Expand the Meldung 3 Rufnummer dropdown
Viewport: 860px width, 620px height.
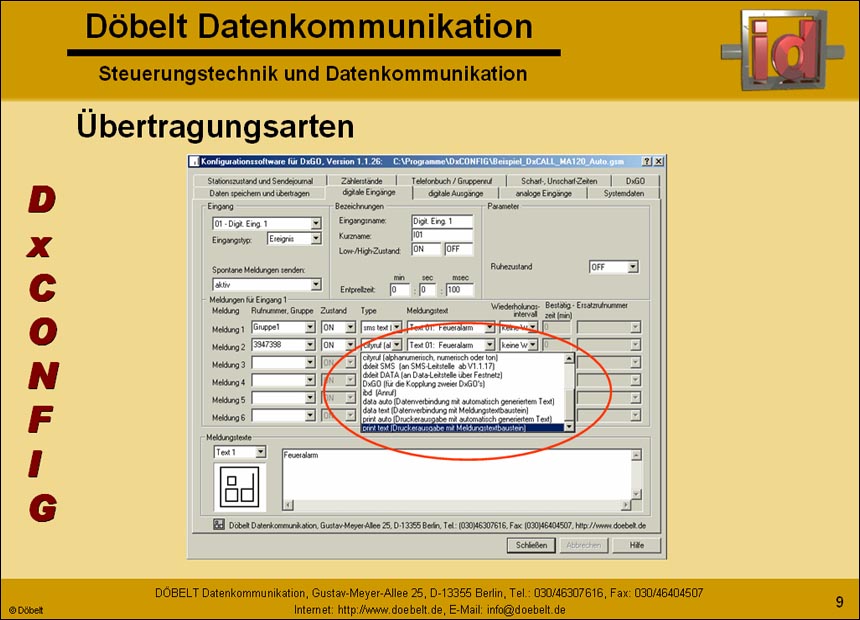click(x=310, y=363)
